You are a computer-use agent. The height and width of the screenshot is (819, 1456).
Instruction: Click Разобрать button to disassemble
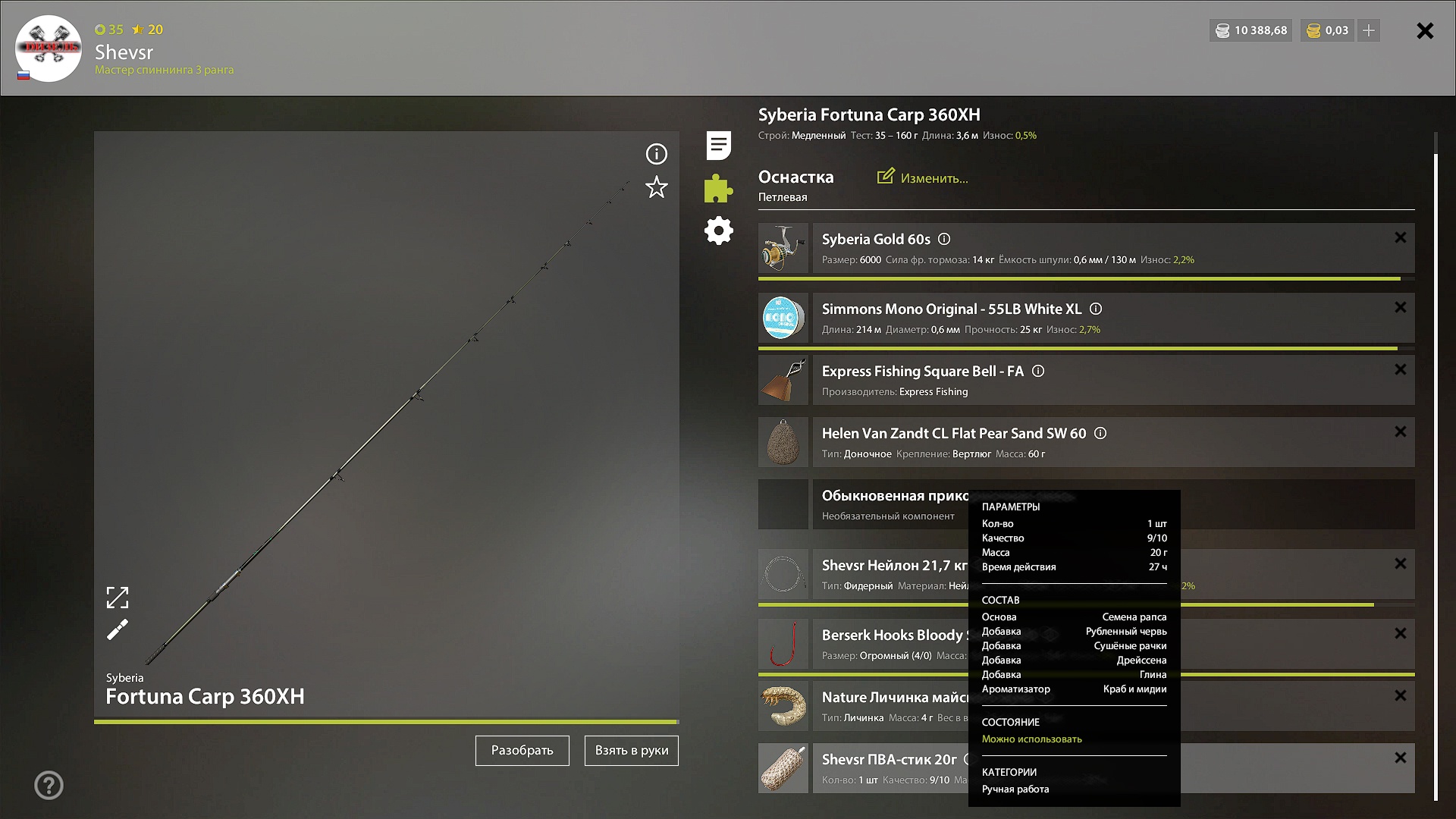[x=522, y=751]
